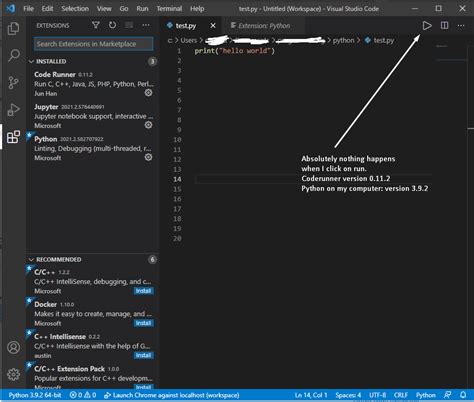This screenshot has height=402, width=474.
Task: Open the Explorer view in activity bar
Action: click(13, 28)
